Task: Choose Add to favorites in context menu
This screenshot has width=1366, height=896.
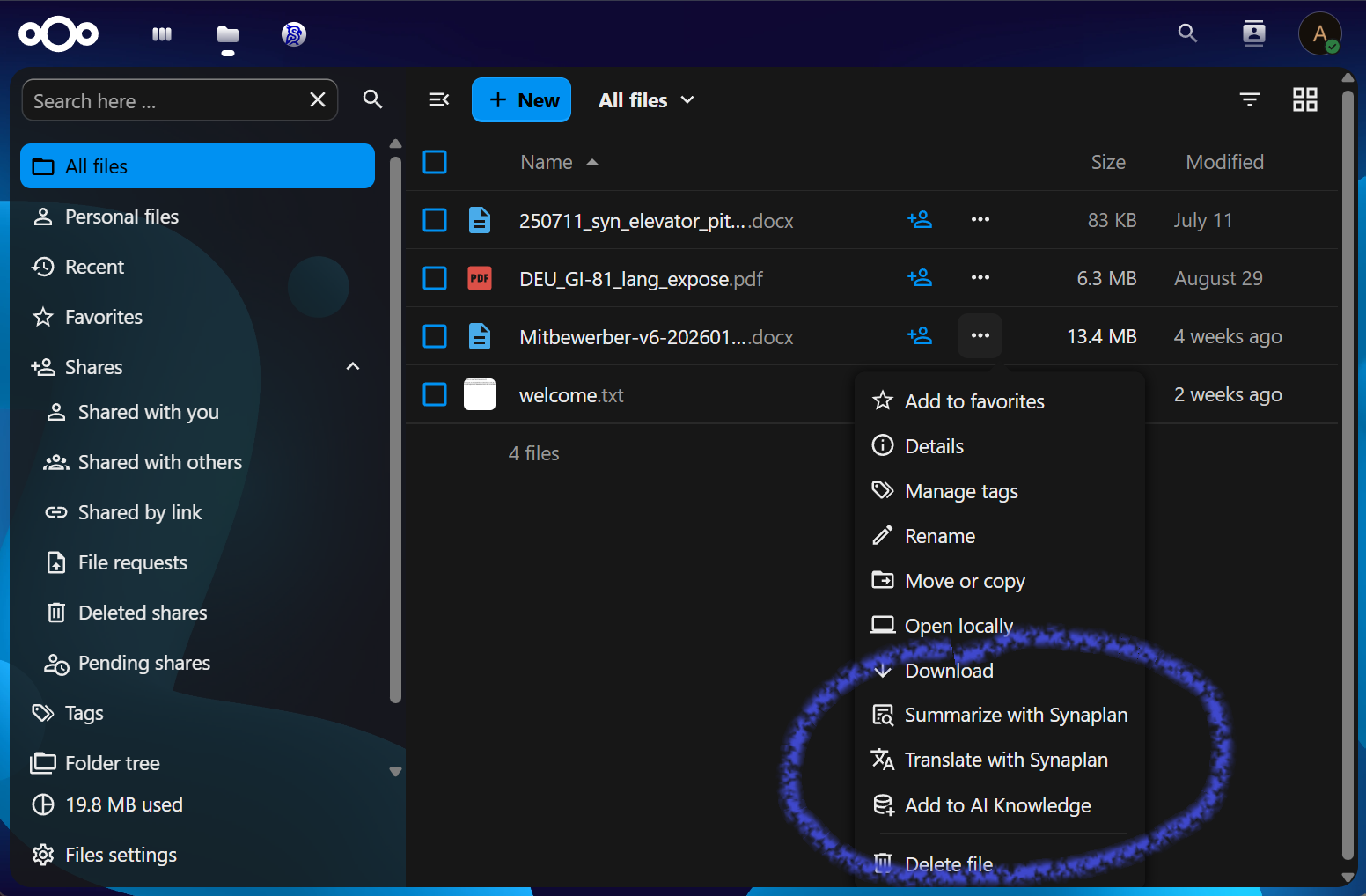Action: click(1000, 401)
